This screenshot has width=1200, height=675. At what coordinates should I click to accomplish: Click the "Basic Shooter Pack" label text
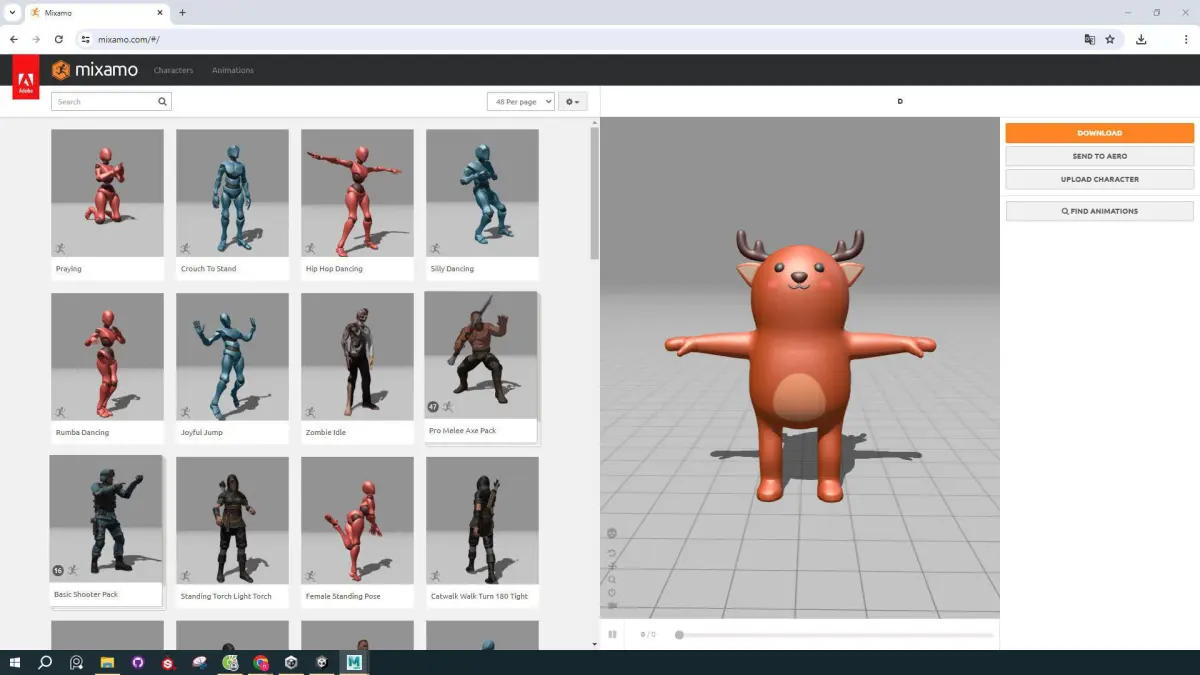86,595
